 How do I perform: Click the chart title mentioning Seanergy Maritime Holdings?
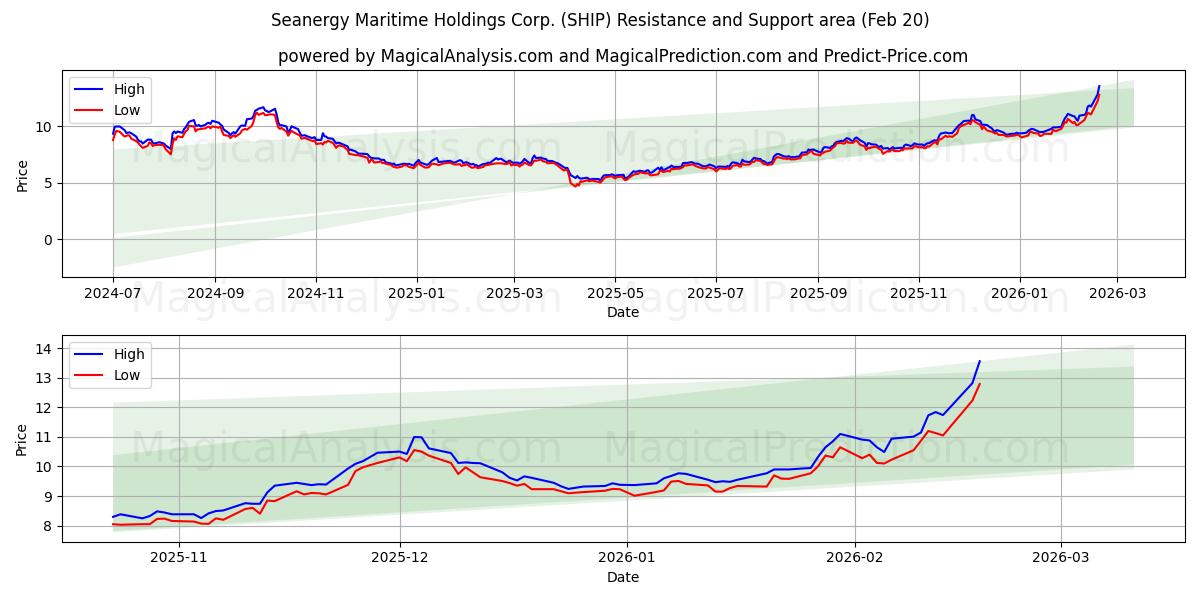(x=600, y=20)
